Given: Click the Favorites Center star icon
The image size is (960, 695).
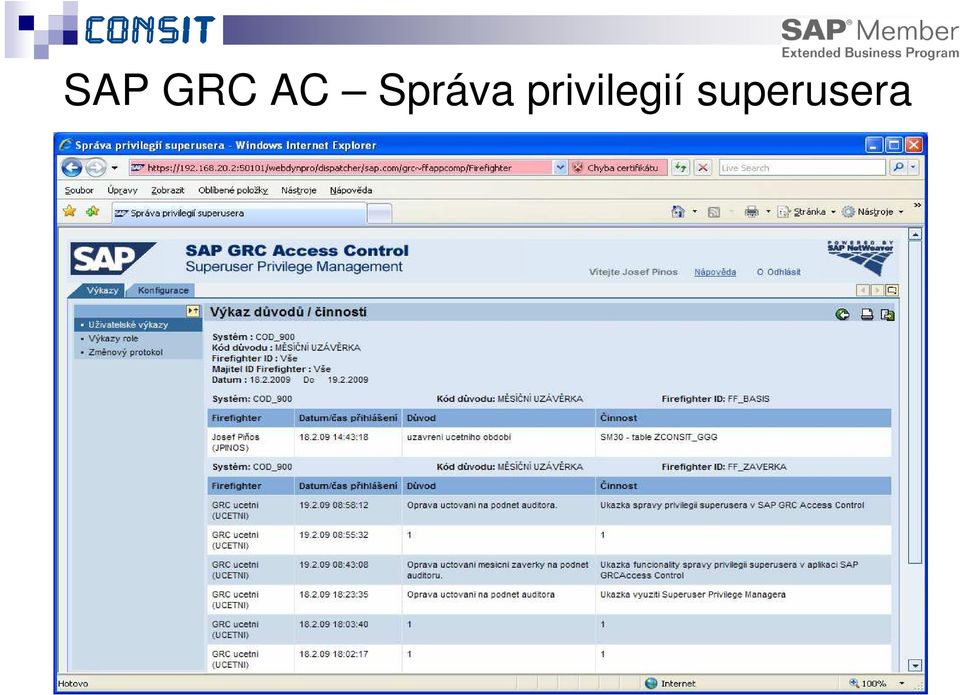Looking at the screenshot, I should [x=70, y=212].
